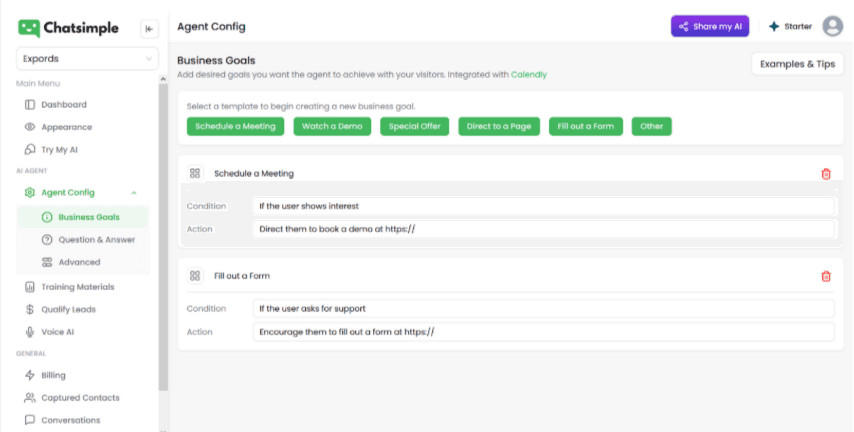The image size is (854, 432).
Task: Edit action 'Direct them to book a demo'
Action: [x=544, y=229]
